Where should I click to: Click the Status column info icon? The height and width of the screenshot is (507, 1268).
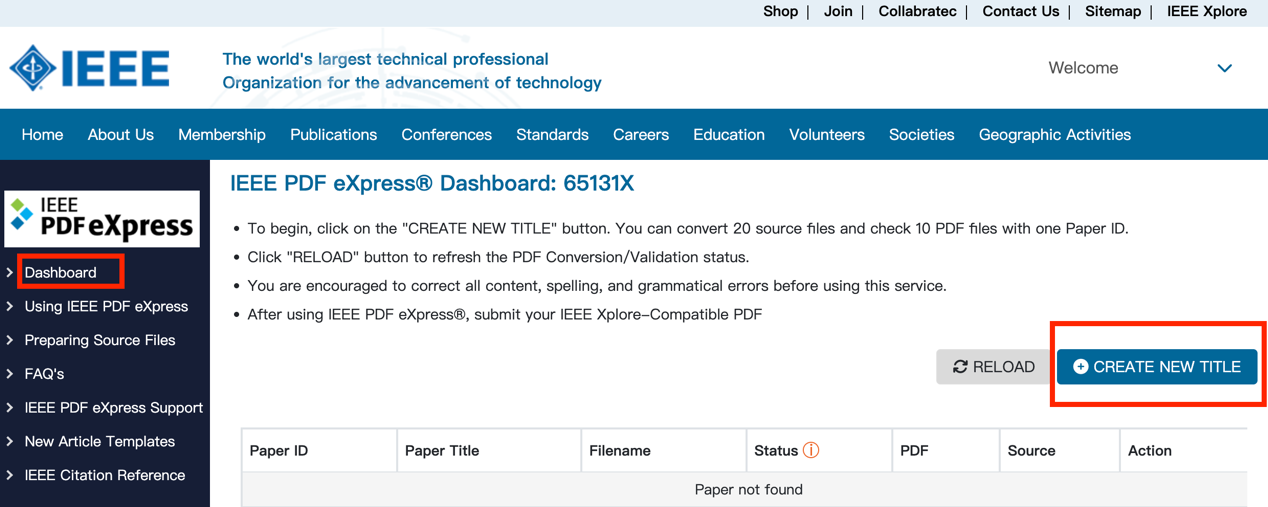tap(811, 450)
